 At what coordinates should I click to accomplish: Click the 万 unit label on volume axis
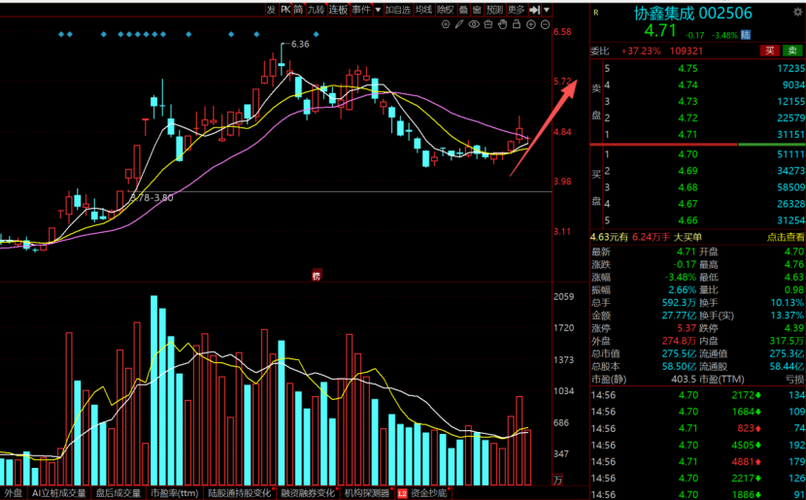(558, 480)
